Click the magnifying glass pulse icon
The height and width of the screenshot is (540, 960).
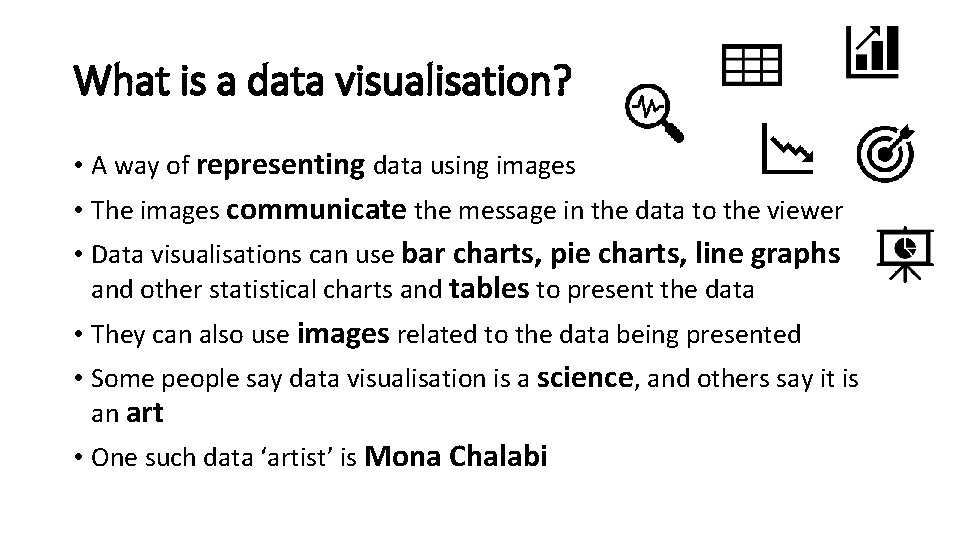[x=652, y=110]
